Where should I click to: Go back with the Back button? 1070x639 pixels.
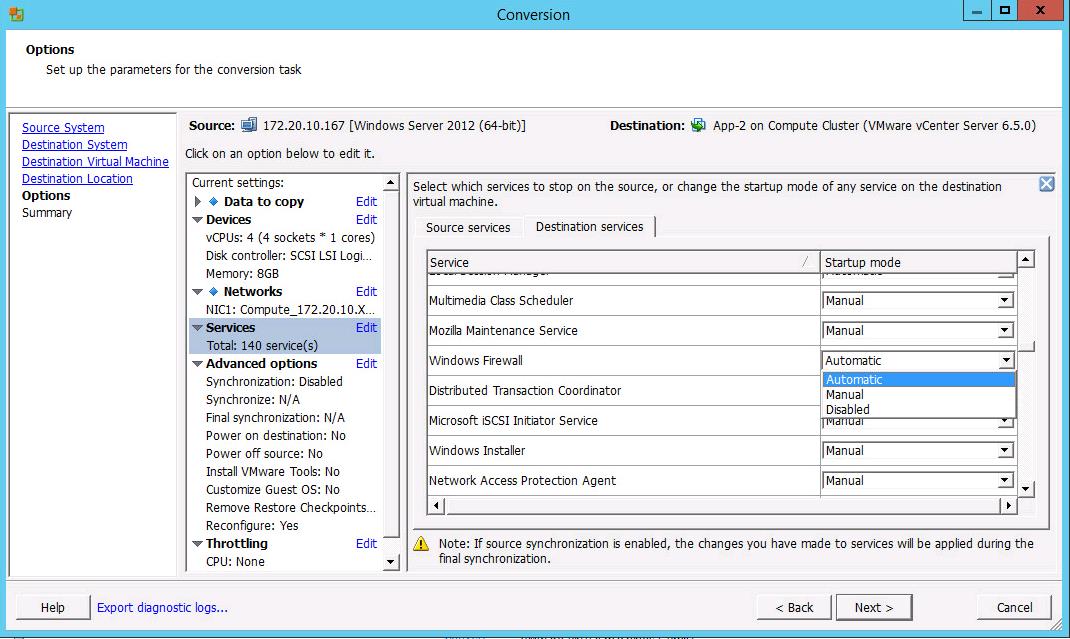pos(794,608)
